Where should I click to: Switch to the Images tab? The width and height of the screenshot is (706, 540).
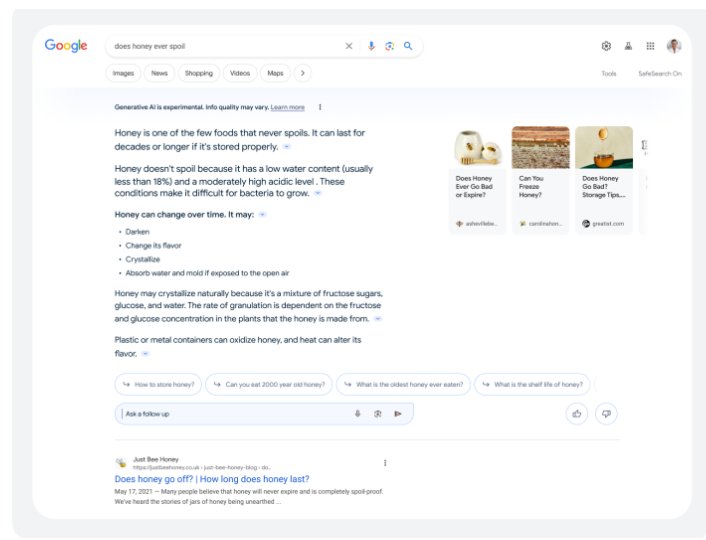(x=123, y=73)
